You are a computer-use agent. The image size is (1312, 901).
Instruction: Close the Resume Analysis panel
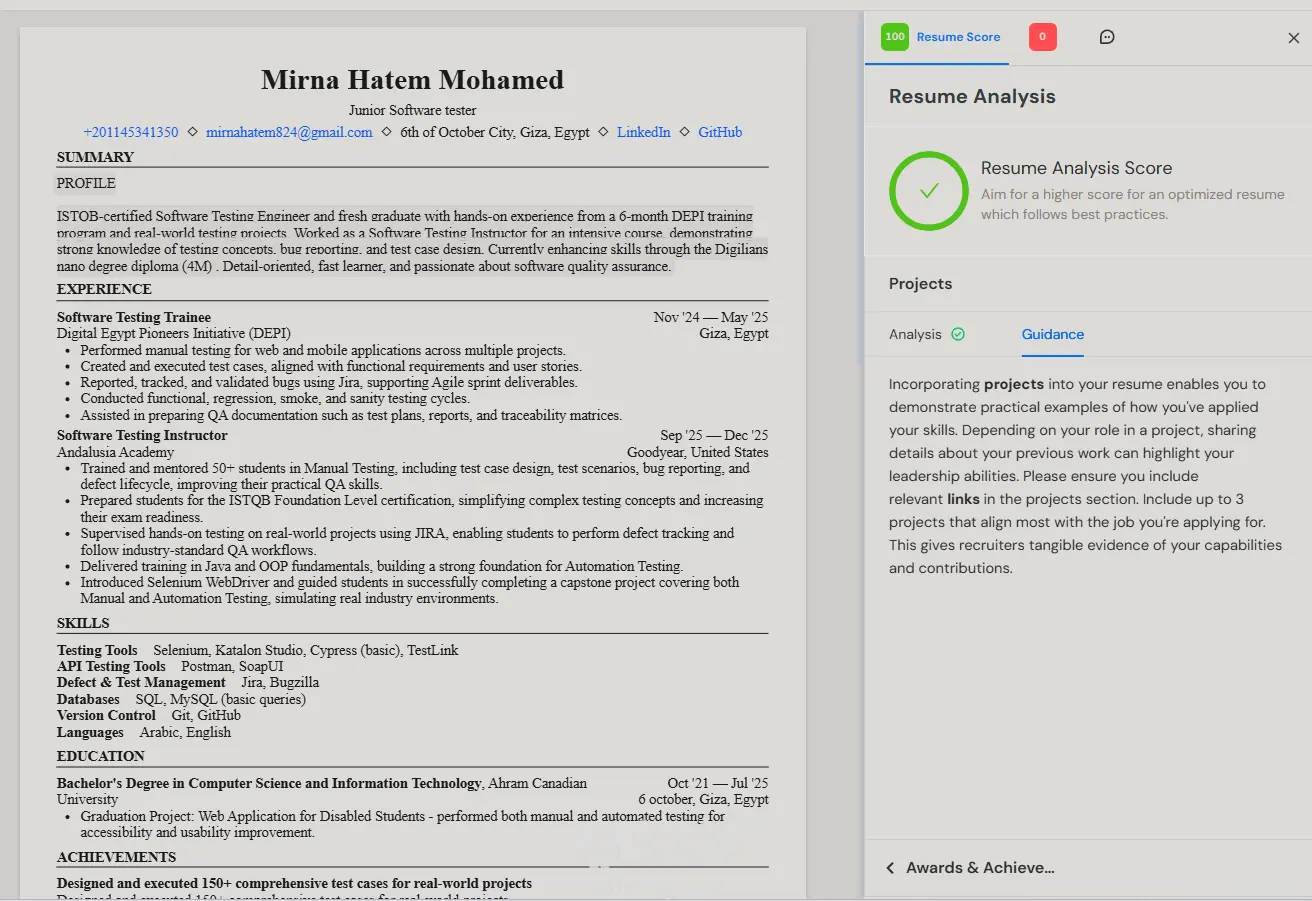(1293, 38)
